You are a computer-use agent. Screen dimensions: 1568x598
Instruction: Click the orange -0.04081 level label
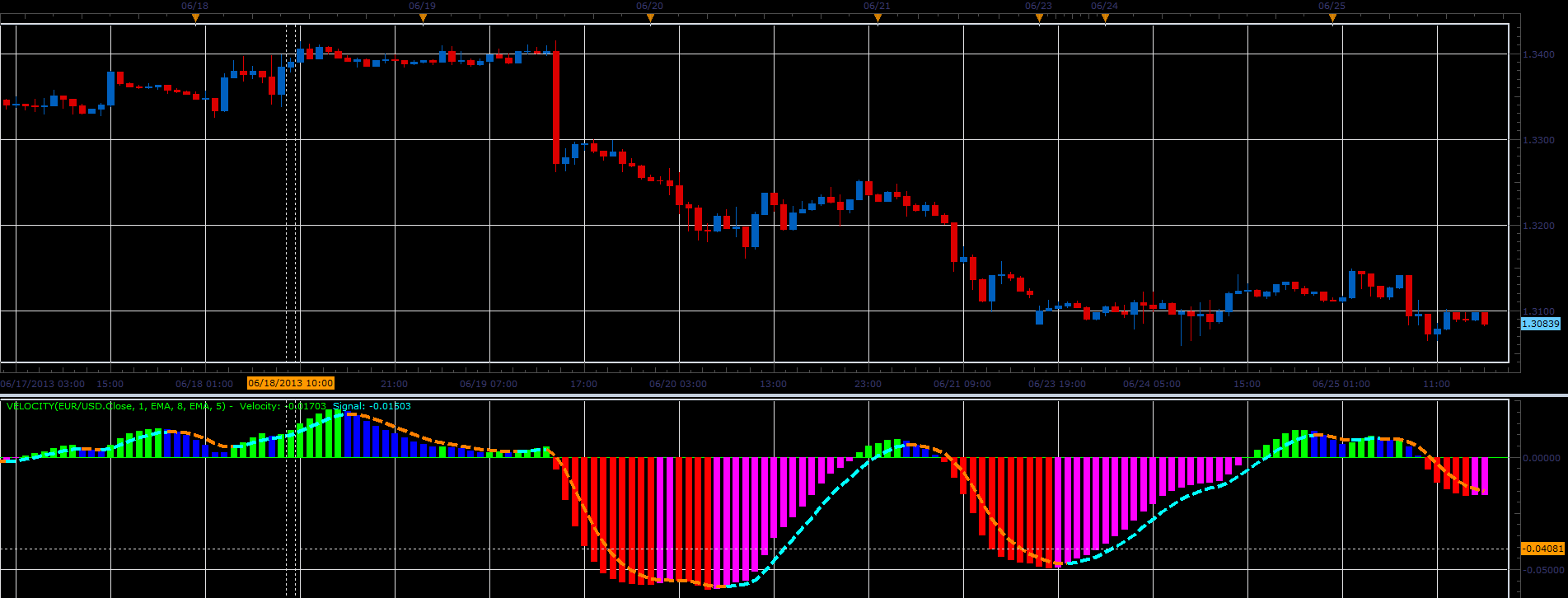coord(1542,549)
